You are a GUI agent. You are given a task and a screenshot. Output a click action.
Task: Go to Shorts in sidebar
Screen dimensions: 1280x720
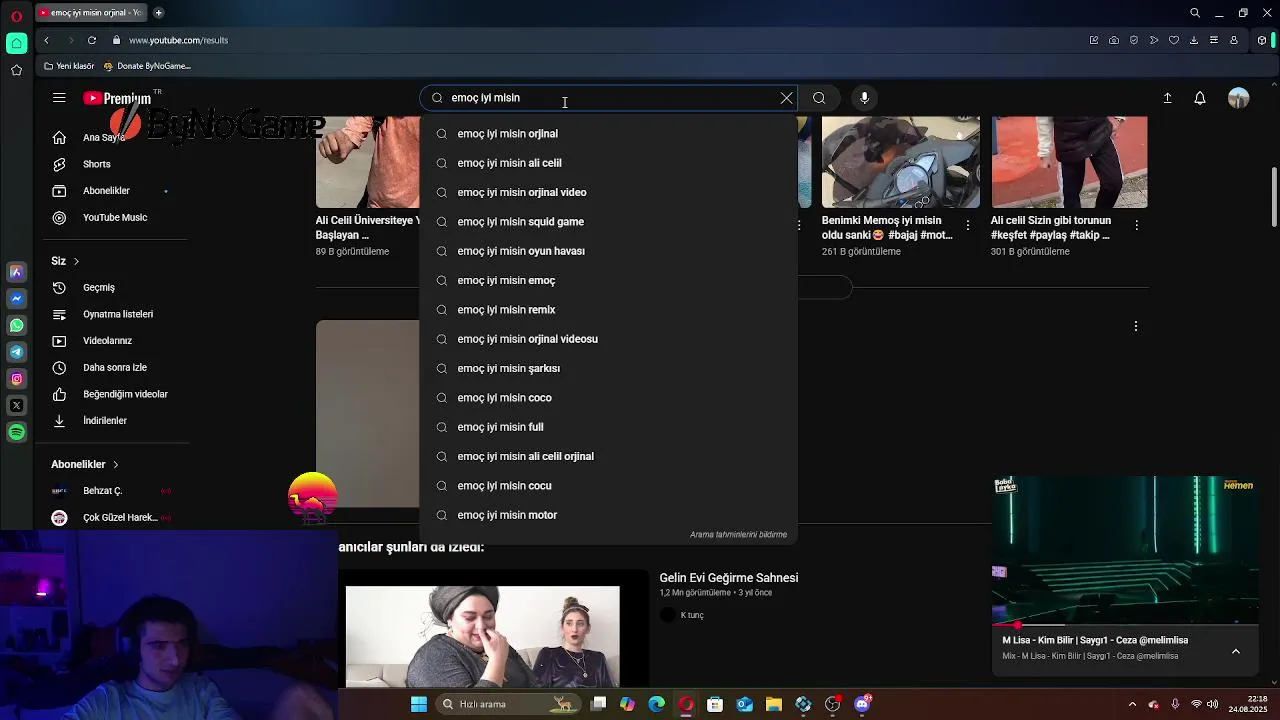pos(96,164)
